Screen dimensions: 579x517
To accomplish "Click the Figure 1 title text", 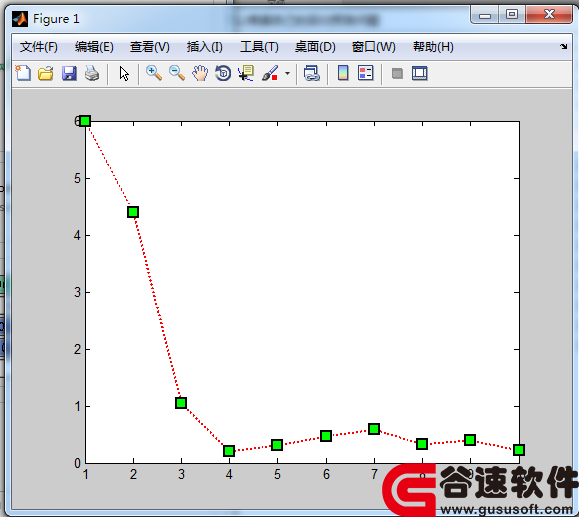I will click(56, 19).
